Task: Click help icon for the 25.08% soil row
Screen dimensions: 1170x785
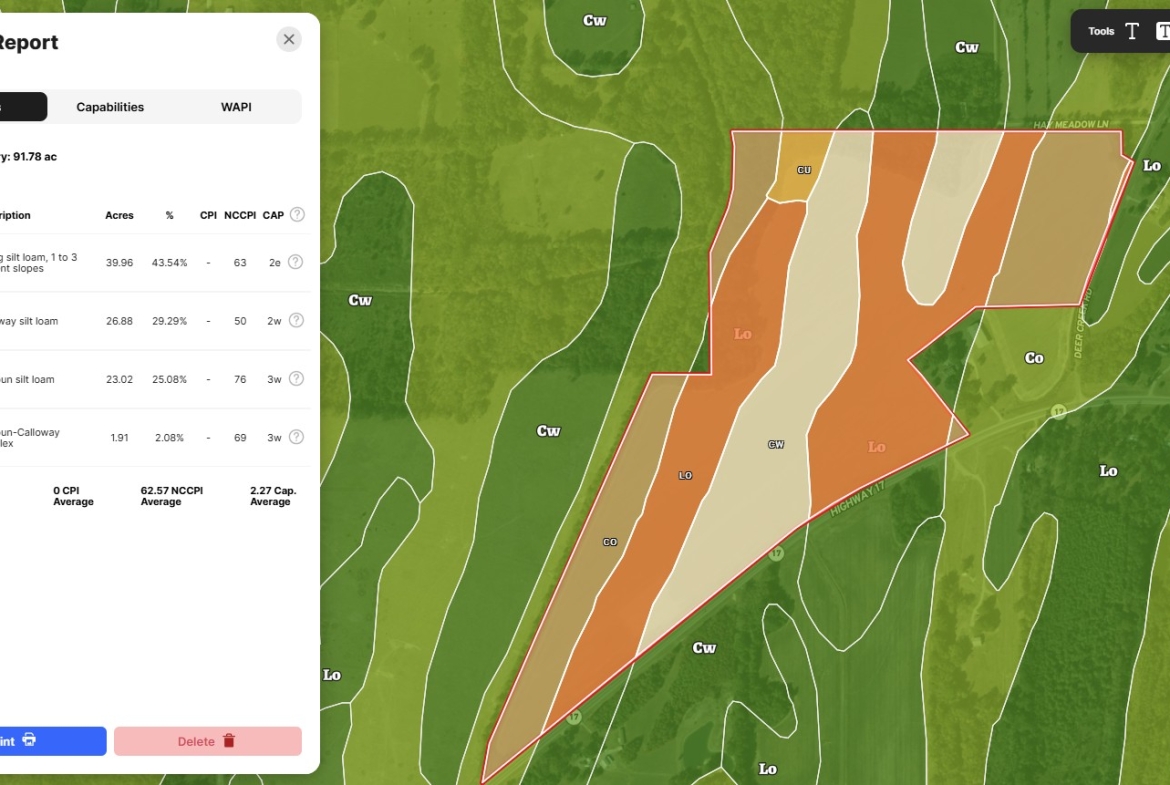Action: pos(295,379)
